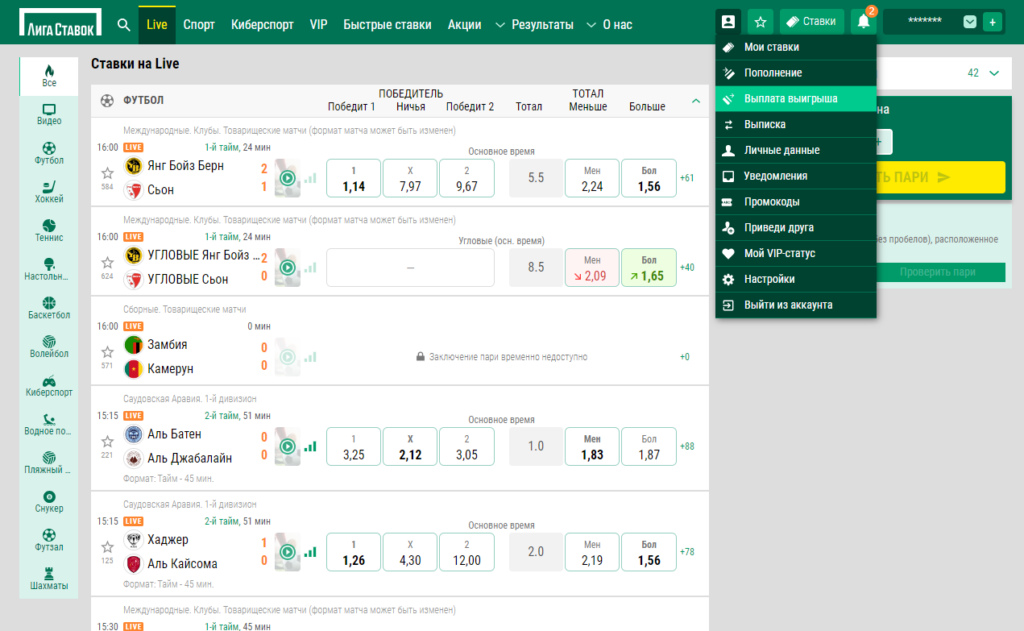This screenshot has height=631, width=1024.
Task: Expand +40 more markets for УГЛОВЫЕ match
Action: pyautogui.click(x=687, y=267)
